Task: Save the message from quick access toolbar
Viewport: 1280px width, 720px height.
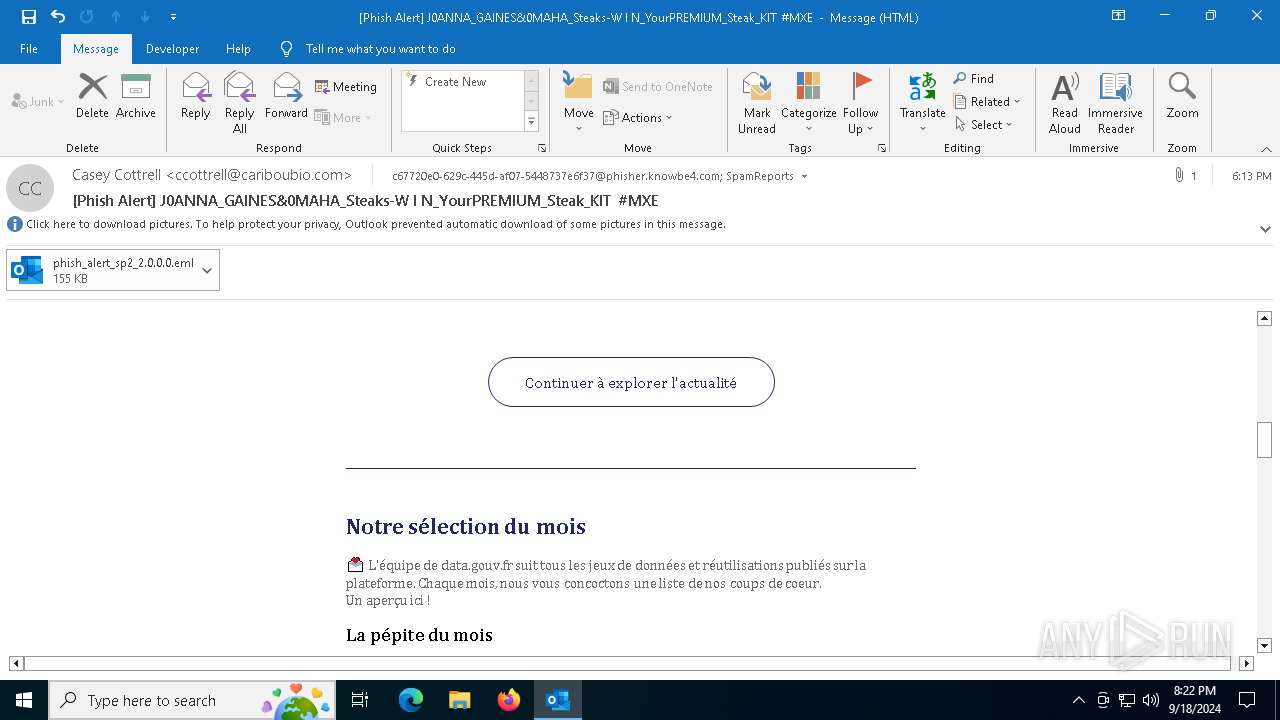Action: 29,17
